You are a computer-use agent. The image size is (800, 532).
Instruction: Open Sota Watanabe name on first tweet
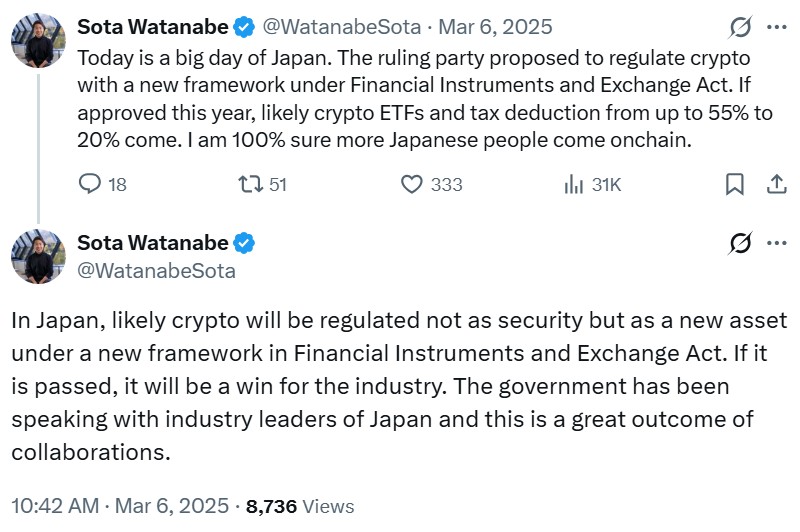152,27
